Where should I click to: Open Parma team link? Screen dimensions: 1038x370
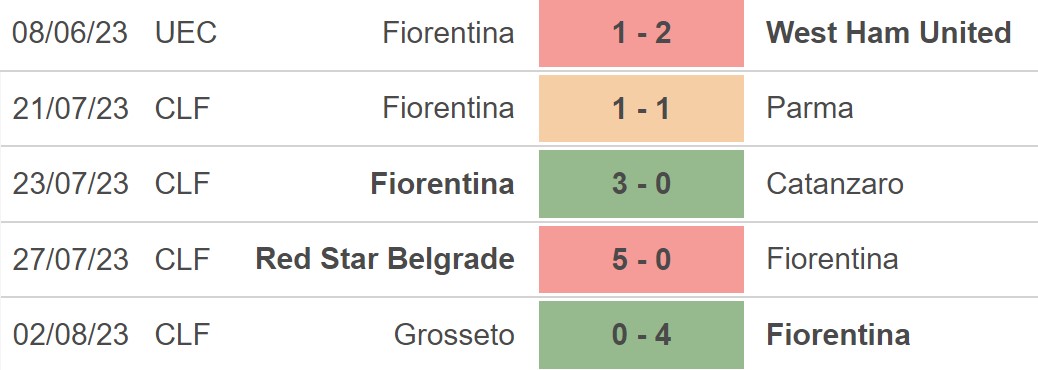810,108
